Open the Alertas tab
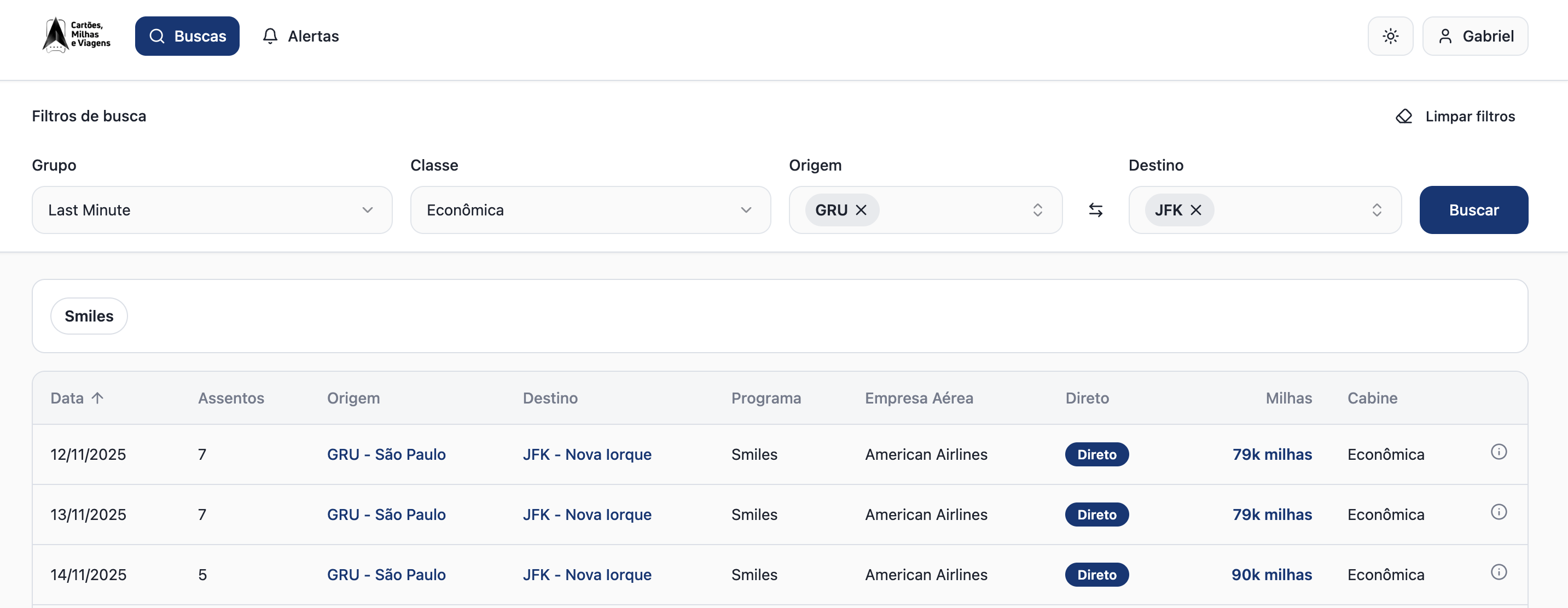 (300, 36)
